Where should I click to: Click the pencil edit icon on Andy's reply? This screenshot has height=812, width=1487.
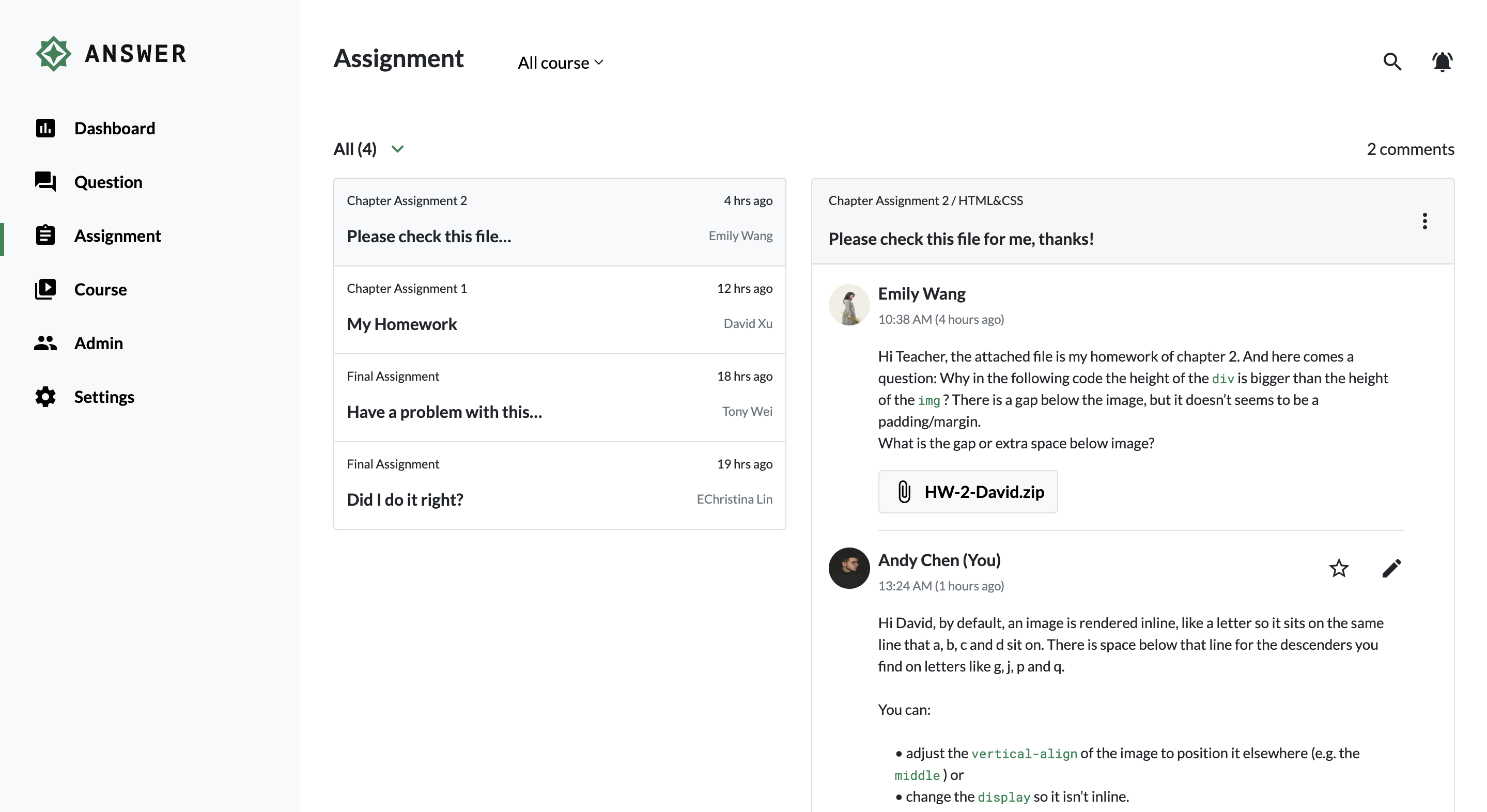pyautogui.click(x=1391, y=568)
